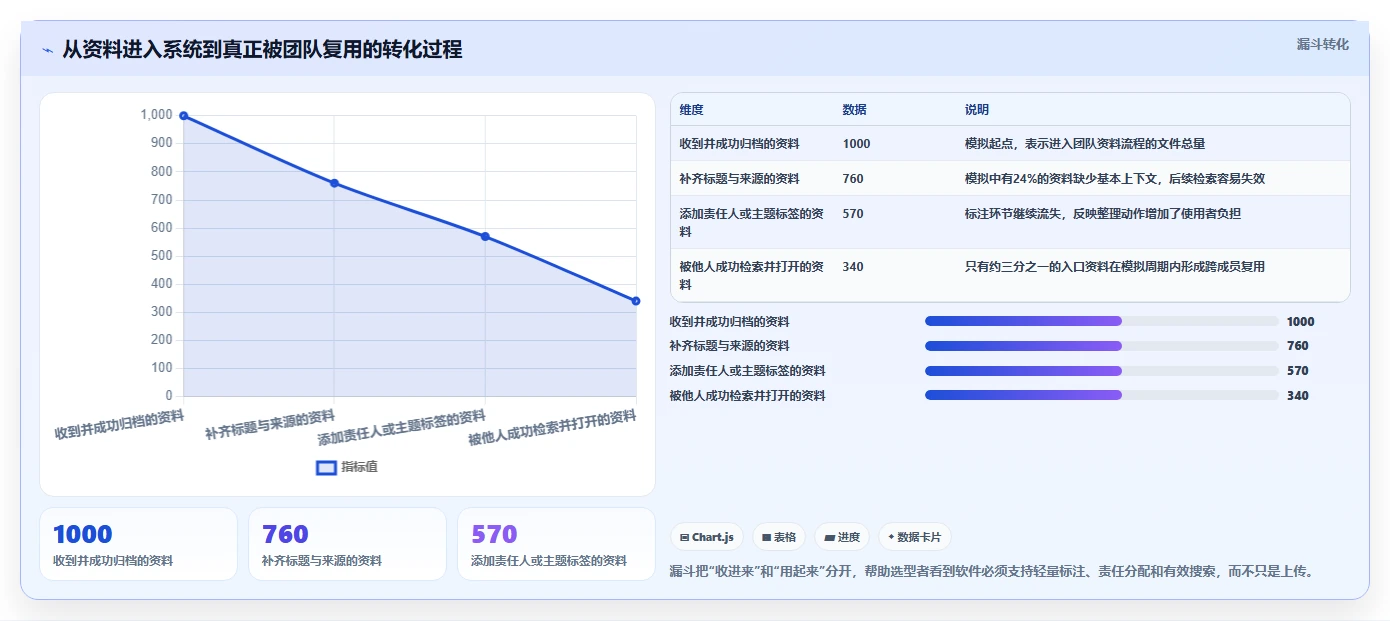Click the summary sentence starting with 漏斗把
The height and width of the screenshot is (621, 1390).
991,572
